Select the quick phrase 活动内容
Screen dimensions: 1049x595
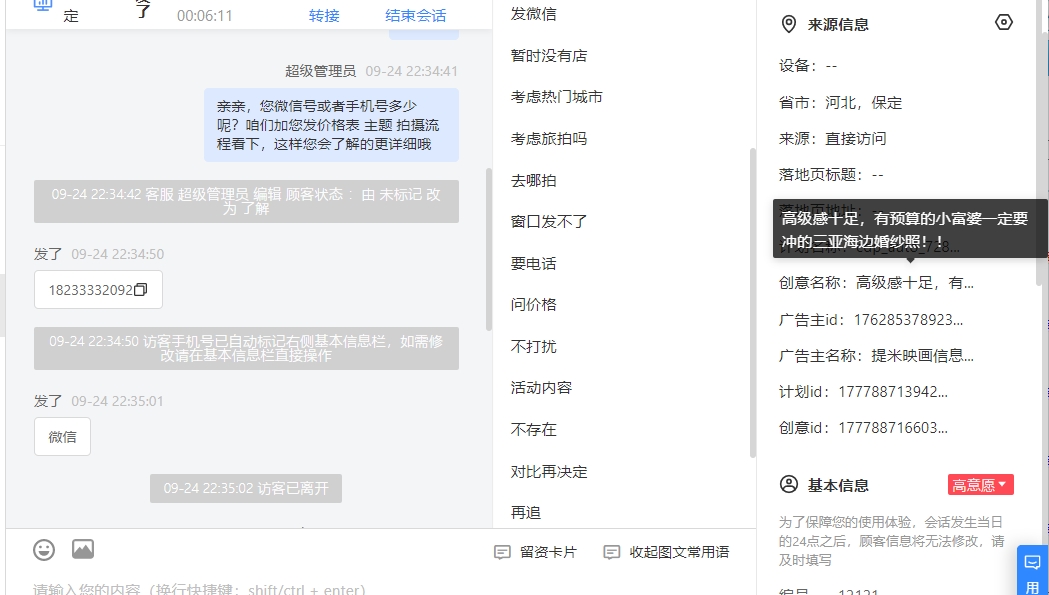(x=541, y=388)
